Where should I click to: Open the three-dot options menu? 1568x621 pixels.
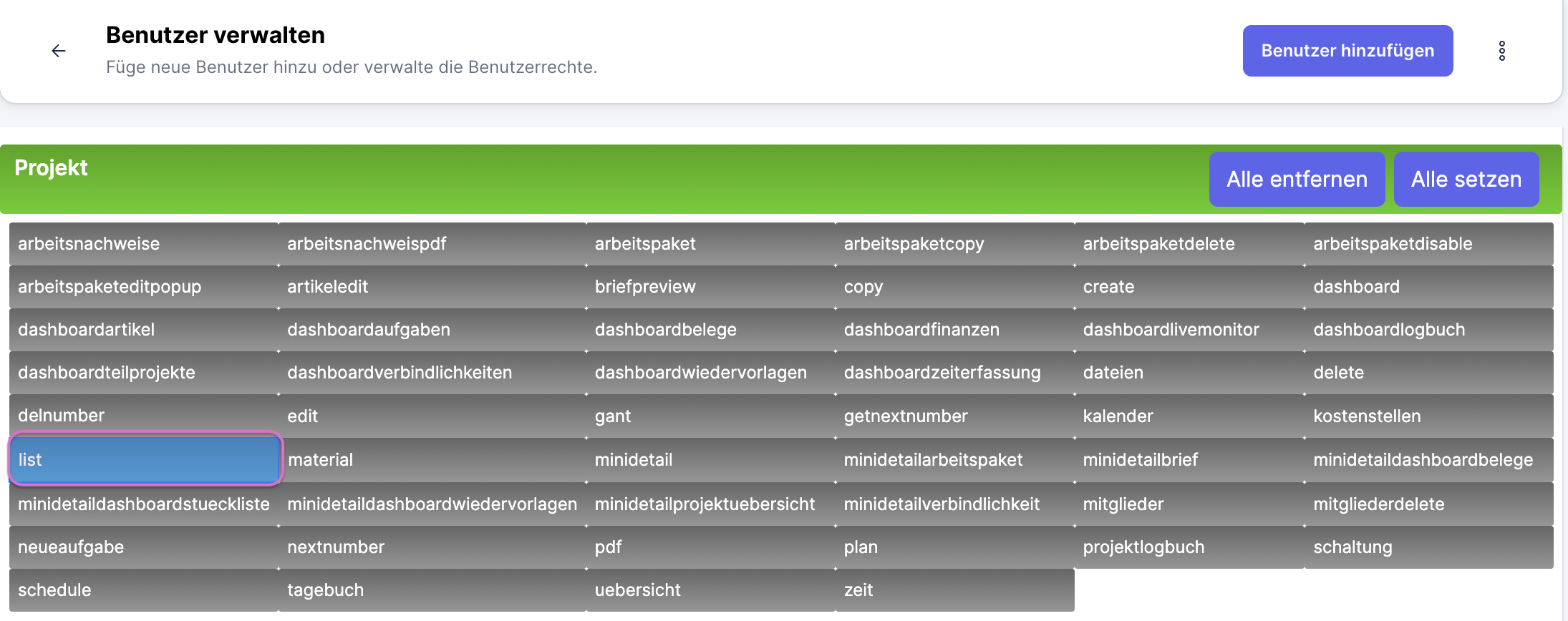(x=1501, y=51)
